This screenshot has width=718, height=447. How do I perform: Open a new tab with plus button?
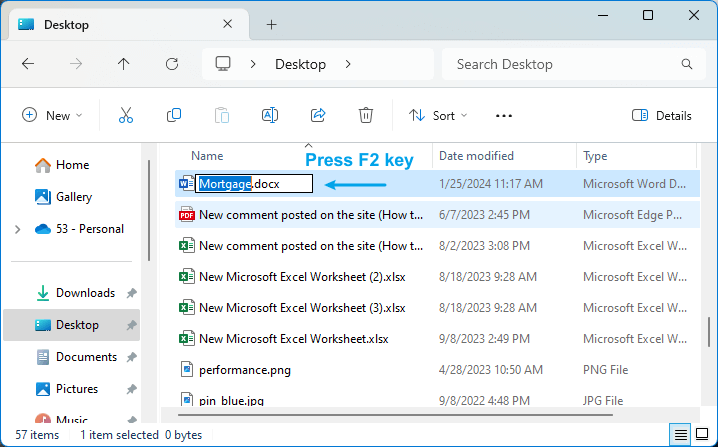pyautogui.click(x=271, y=24)
